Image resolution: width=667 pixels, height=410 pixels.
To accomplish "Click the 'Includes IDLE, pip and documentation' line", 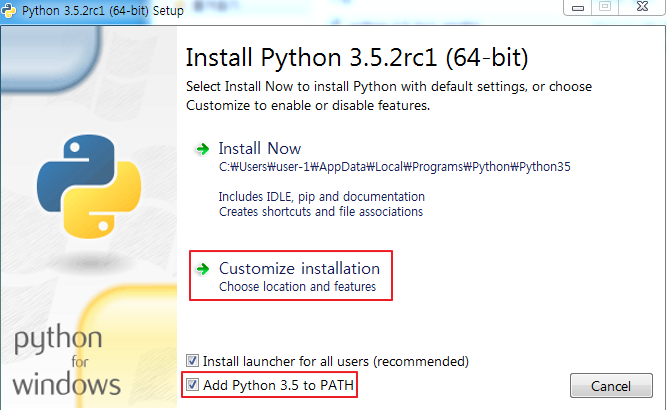I will click(x=322, y=197).
